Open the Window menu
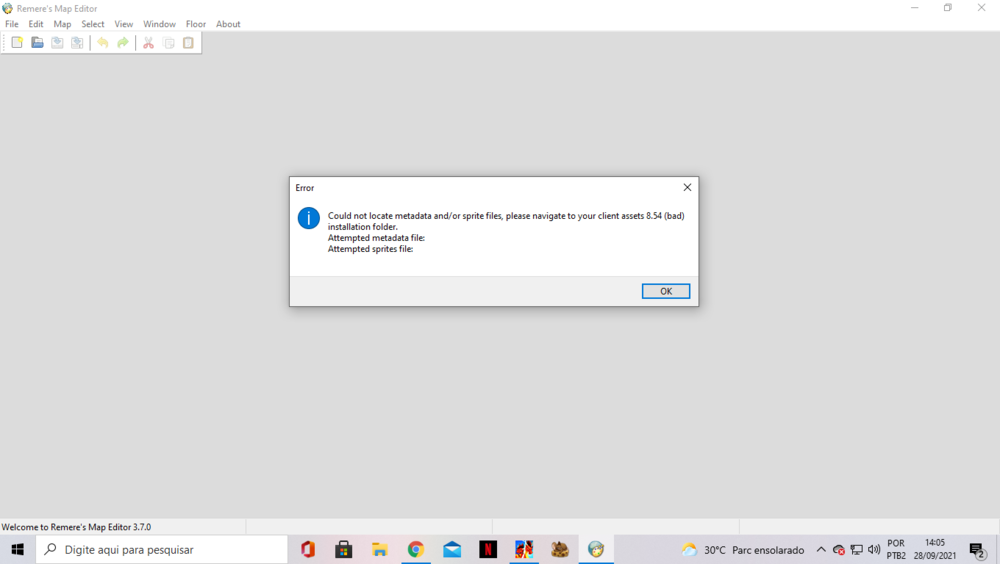1000x564 pixels. tap(159, 24)
